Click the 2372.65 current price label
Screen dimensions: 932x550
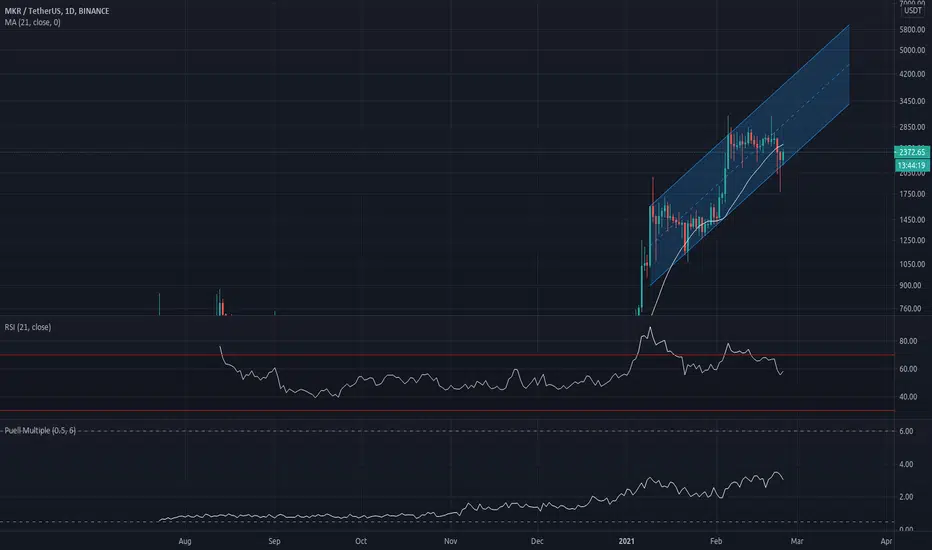912,152
